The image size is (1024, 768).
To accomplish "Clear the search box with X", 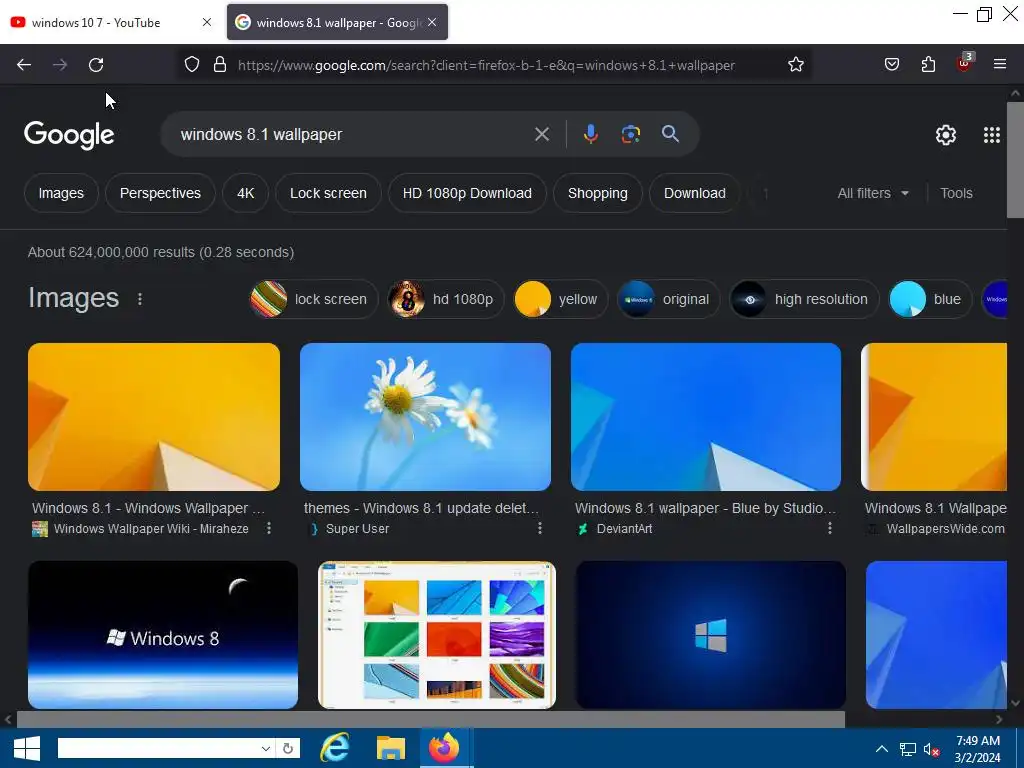I will click(x=542, y=135).
